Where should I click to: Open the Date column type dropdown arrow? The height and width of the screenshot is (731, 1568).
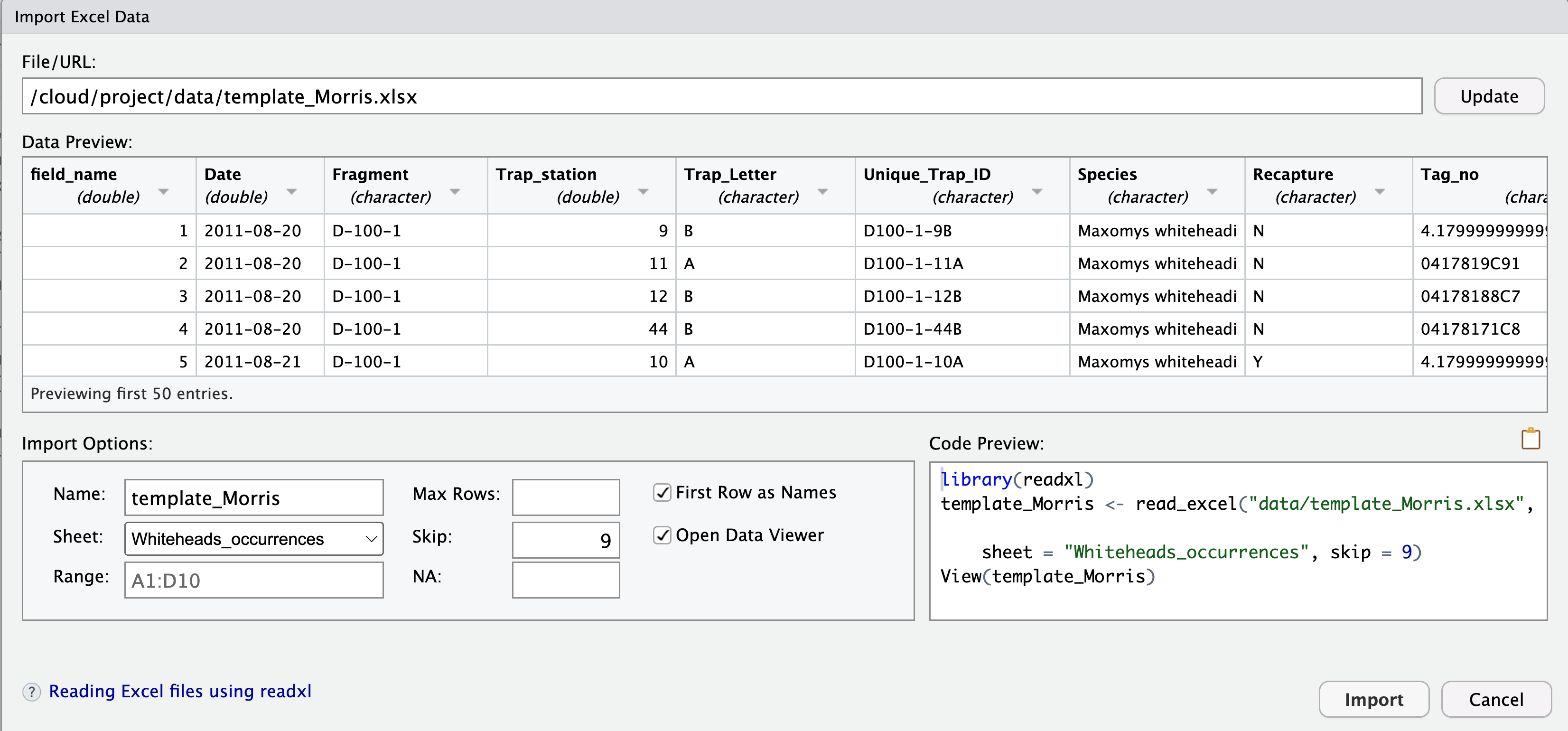click(x=291, y=192)
